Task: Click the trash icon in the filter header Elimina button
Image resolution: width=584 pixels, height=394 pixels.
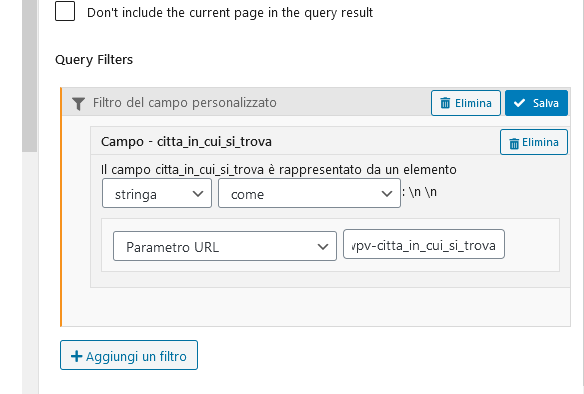Action: pos(445,103)
